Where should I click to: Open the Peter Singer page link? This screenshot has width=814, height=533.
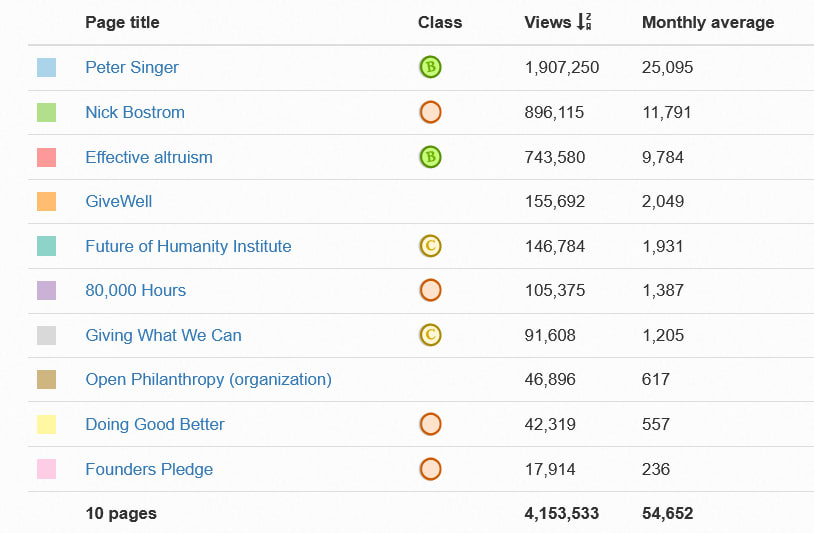[132, 68]
